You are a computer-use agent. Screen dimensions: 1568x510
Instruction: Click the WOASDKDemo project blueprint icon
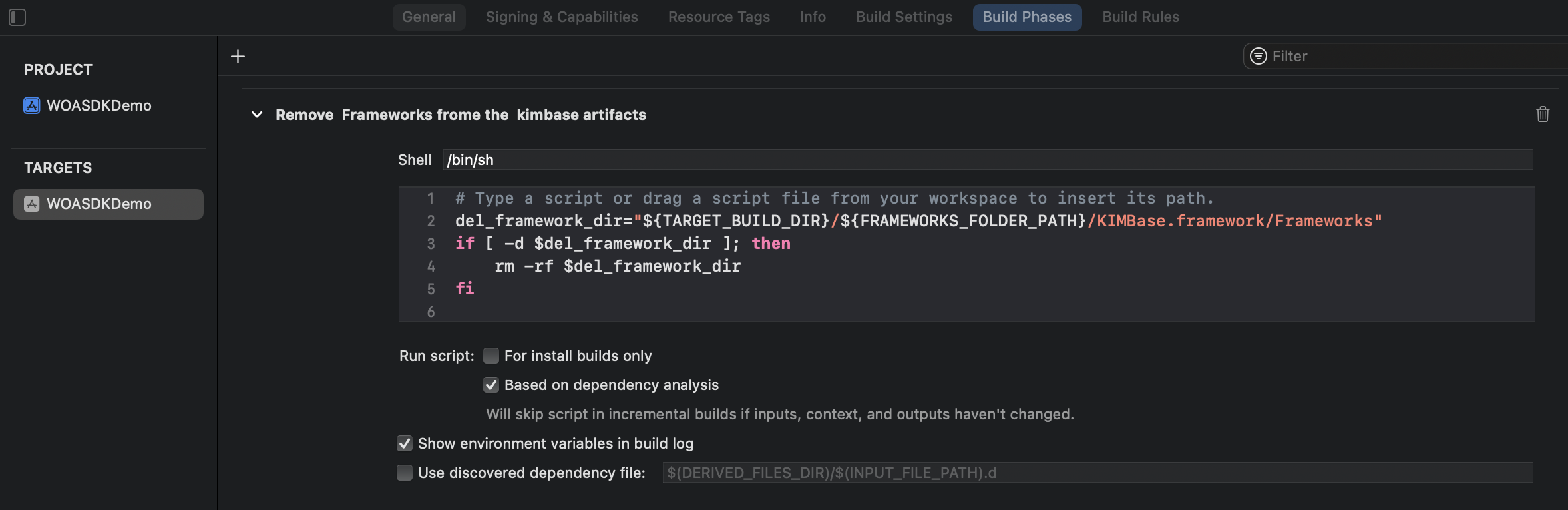[32, 106]
